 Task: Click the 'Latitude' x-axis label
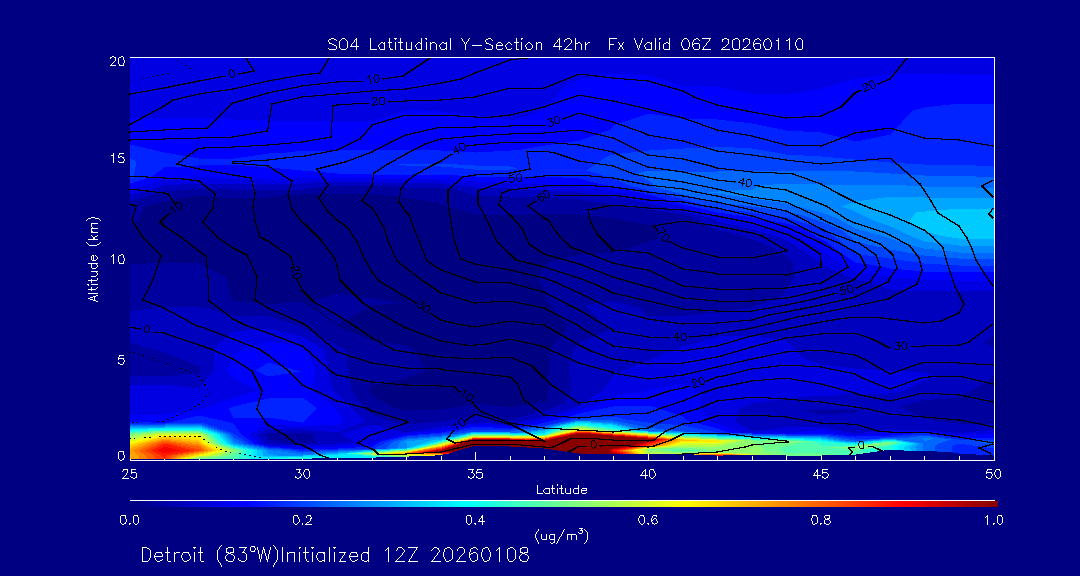[x=561, y=490]
